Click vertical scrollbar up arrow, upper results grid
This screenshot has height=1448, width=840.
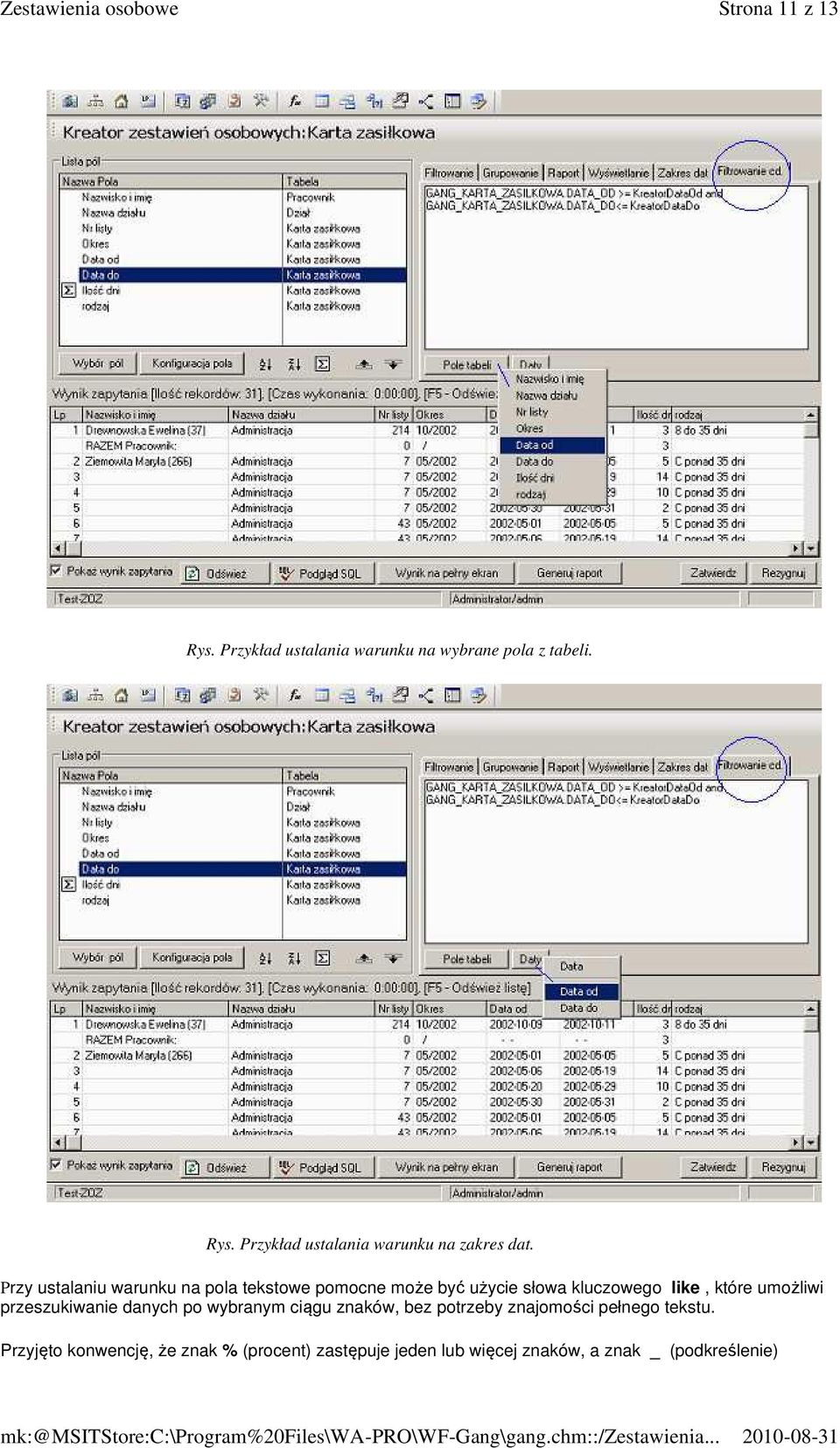tap(812, 414)
